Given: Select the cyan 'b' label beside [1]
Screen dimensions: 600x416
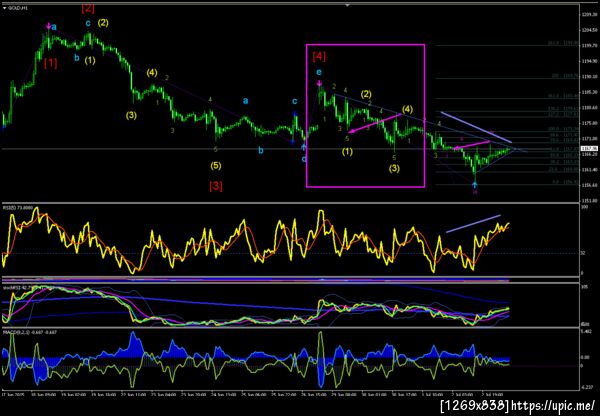Looking at the screenshot, I should (x=77, y=58).
